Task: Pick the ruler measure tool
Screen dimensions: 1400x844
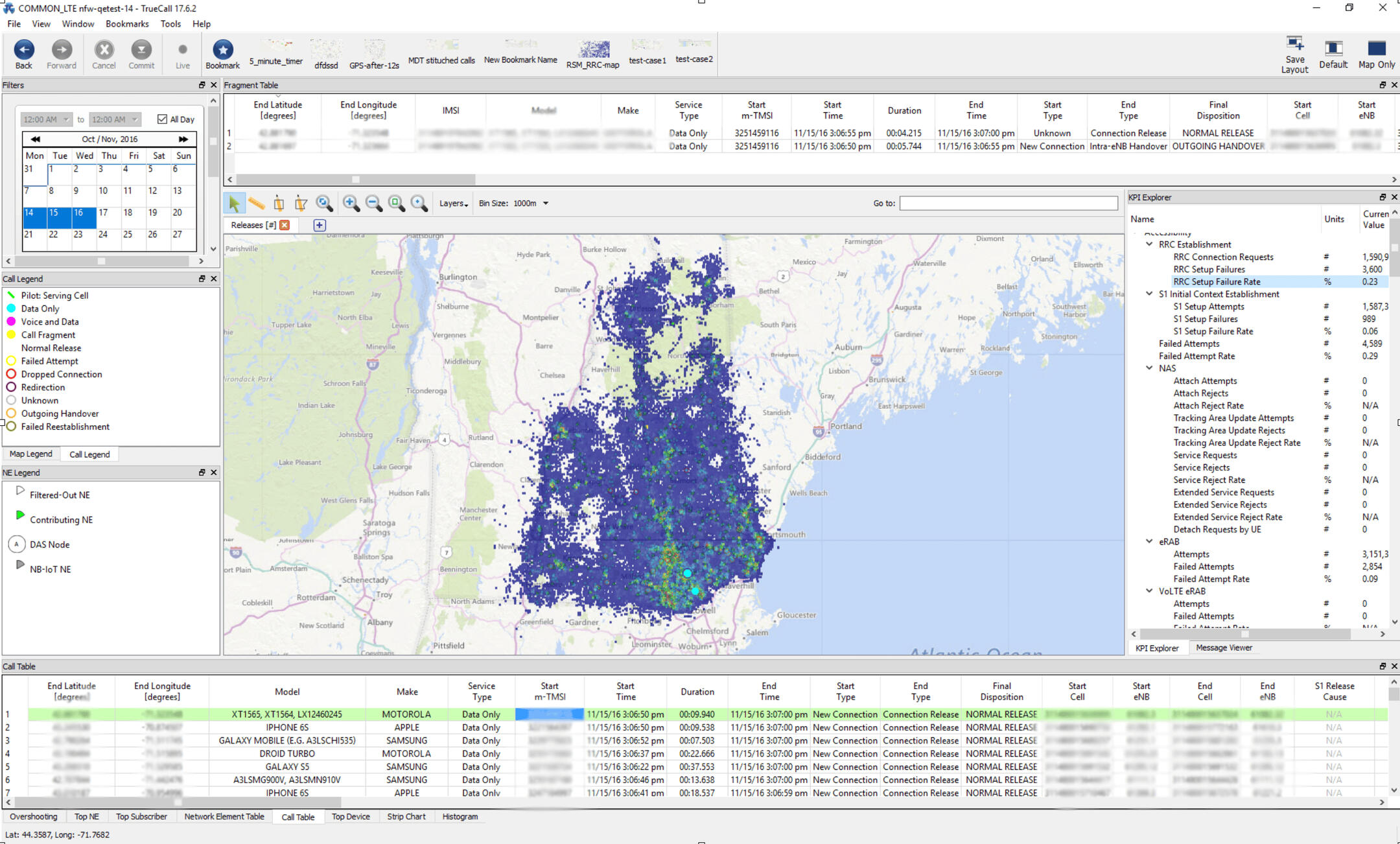Action: (x=257, y=204)
